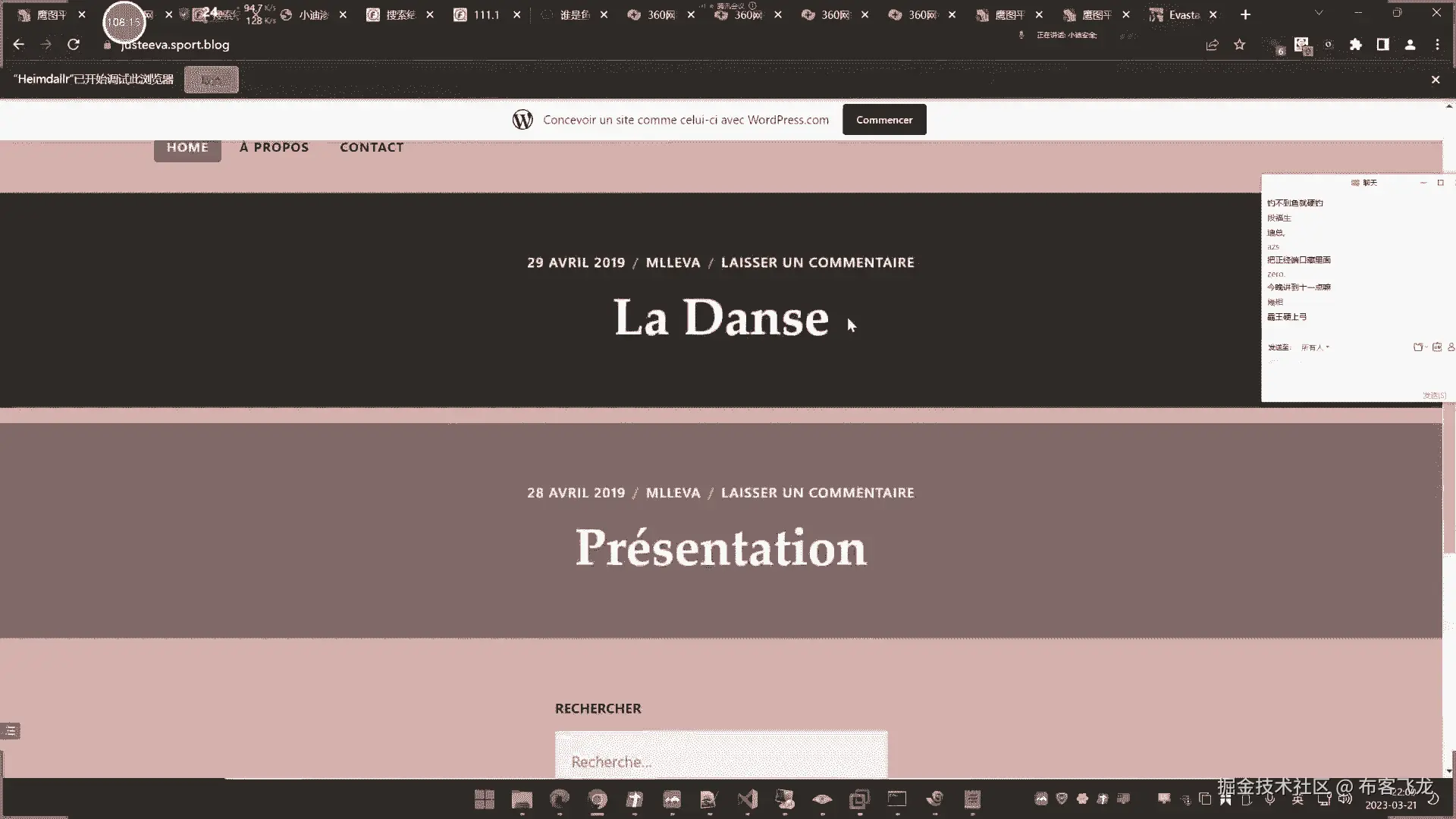This screenshot has height=819, width=1456.
Task: Toggle the browser side panel icon
Action: tap(1383, 45)
